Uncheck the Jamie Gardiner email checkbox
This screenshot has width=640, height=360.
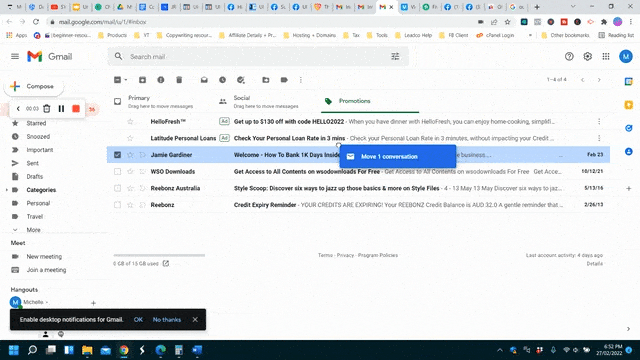click(118, 155)
